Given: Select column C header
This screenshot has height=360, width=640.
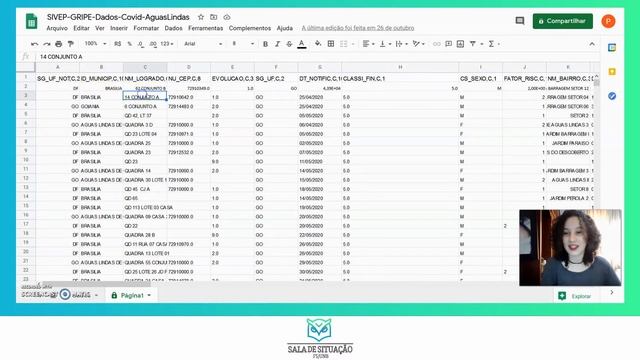Looking at the screenshot, I should pos(145,67).
